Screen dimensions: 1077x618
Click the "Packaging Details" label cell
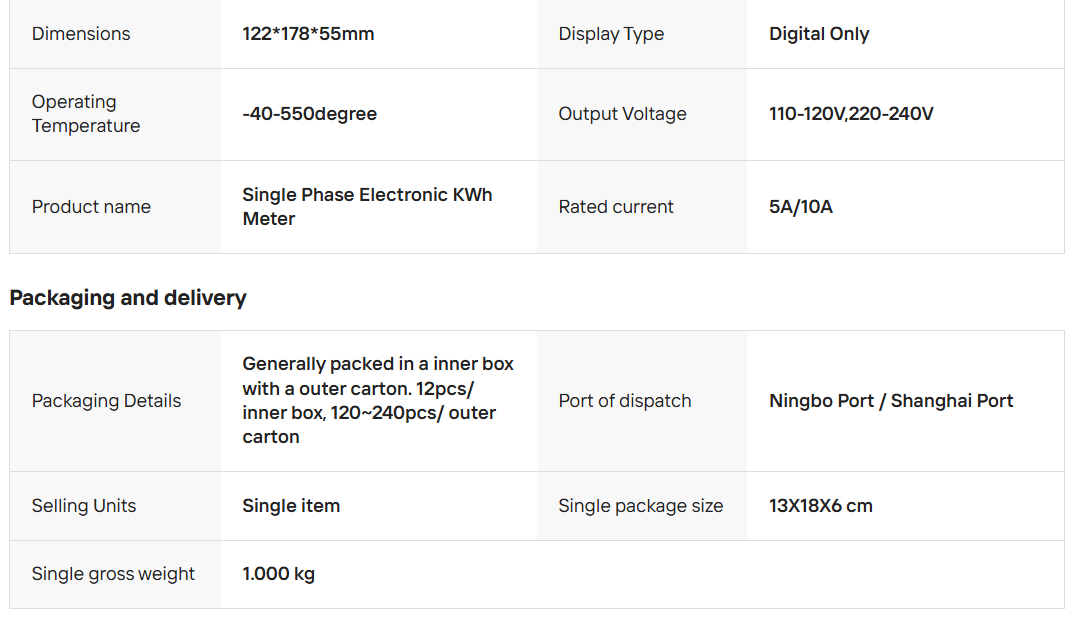[x=106, y=401]
